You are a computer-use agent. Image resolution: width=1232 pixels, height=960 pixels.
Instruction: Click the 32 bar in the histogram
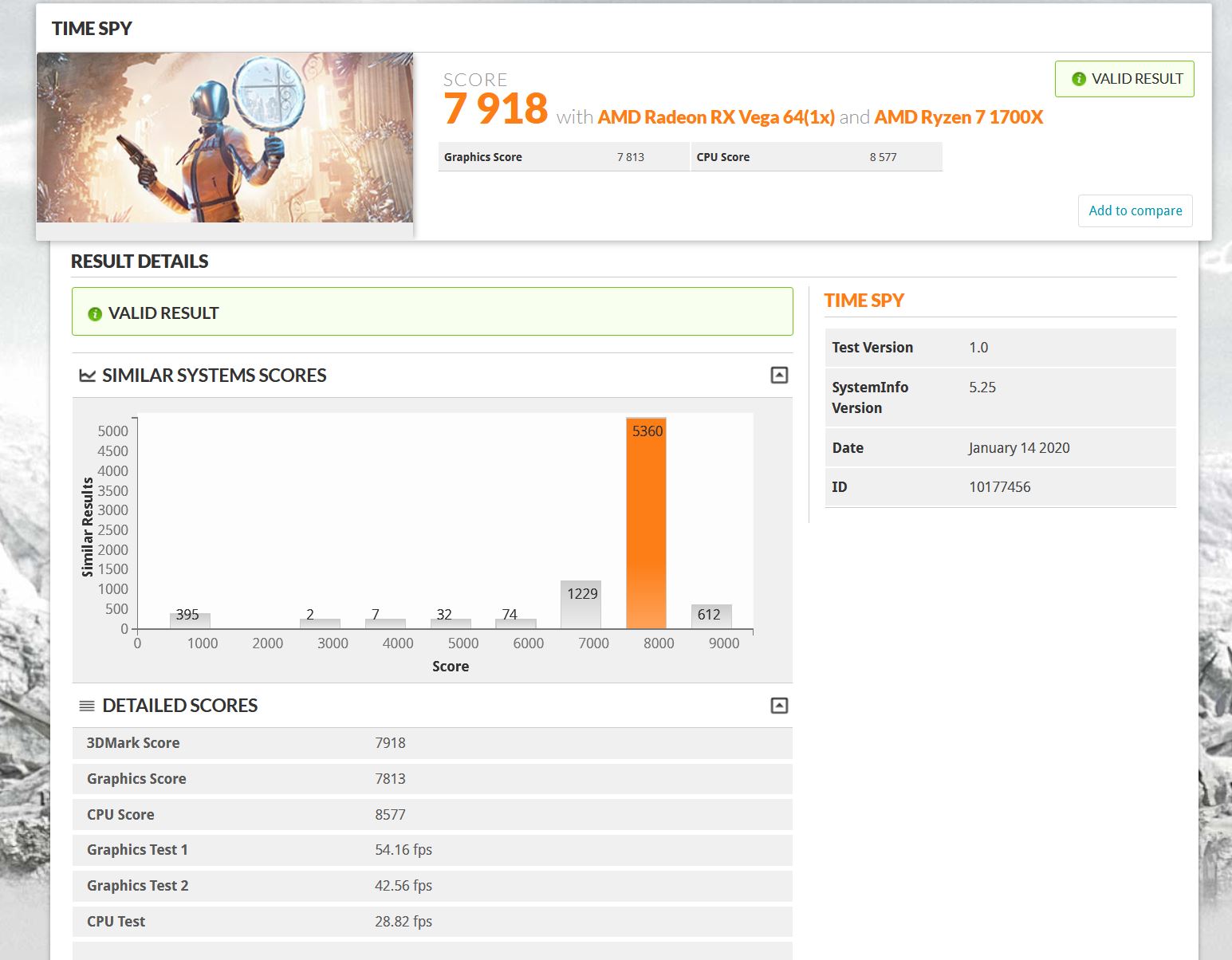[451, 624]
